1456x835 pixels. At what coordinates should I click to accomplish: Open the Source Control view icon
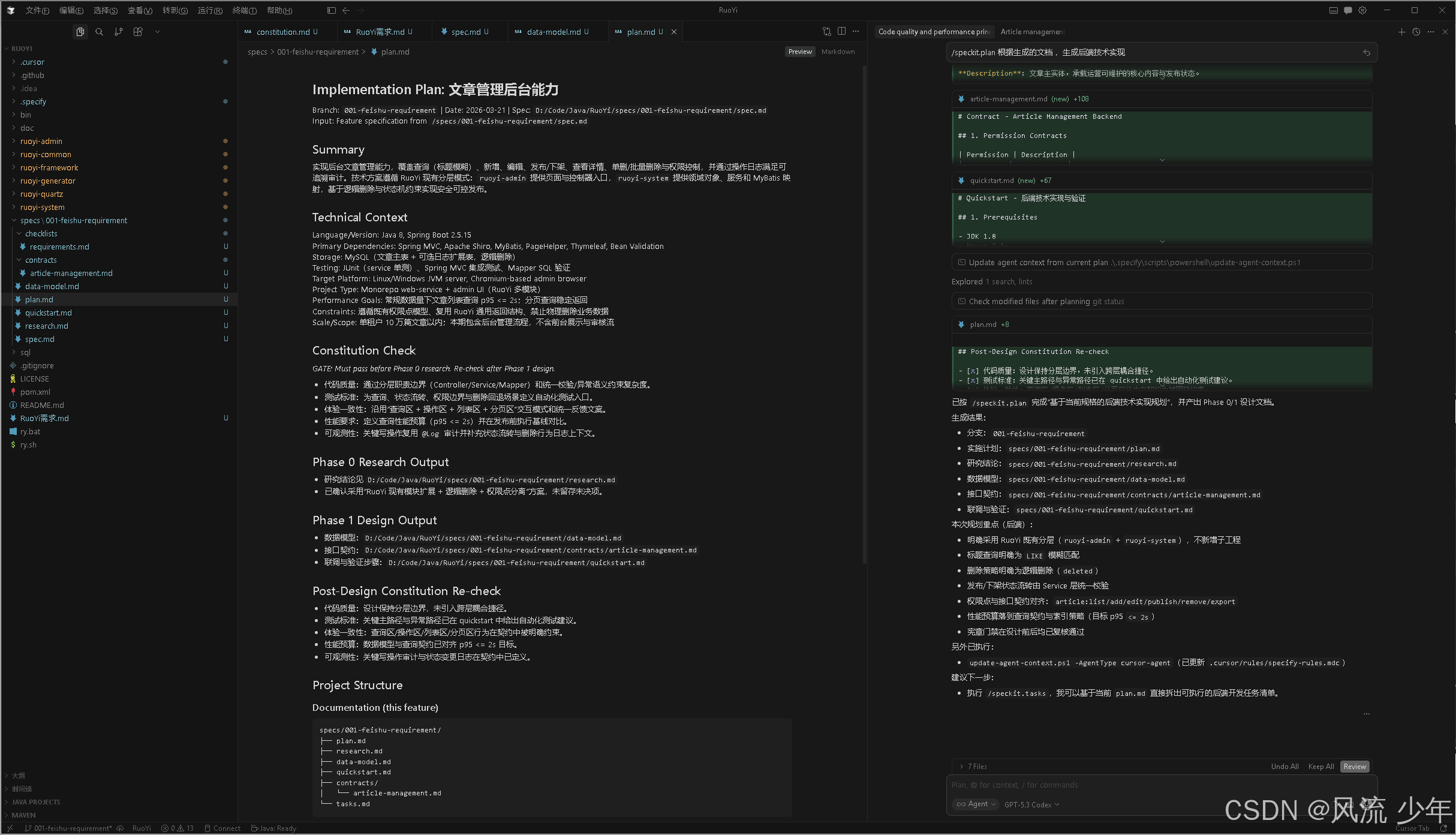(119, 32)
